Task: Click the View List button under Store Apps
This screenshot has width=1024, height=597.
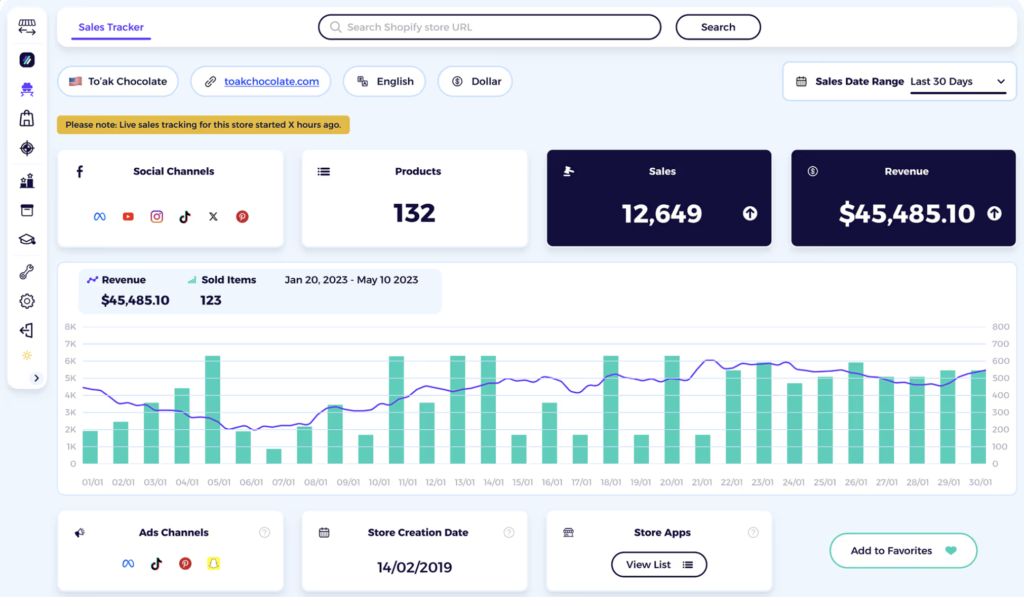Action: point(658,564)
